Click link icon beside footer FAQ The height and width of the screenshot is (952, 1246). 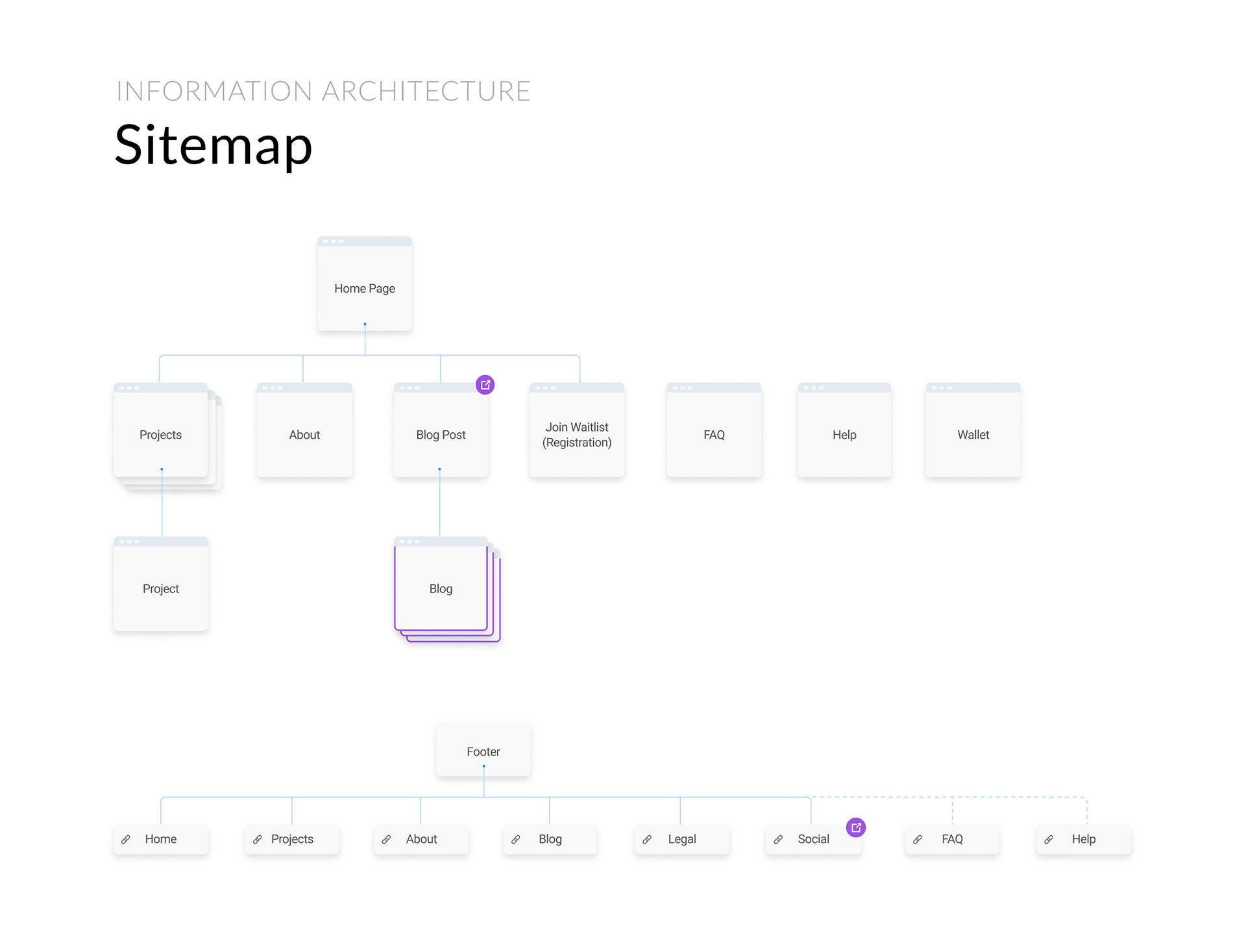coord(918,839)
